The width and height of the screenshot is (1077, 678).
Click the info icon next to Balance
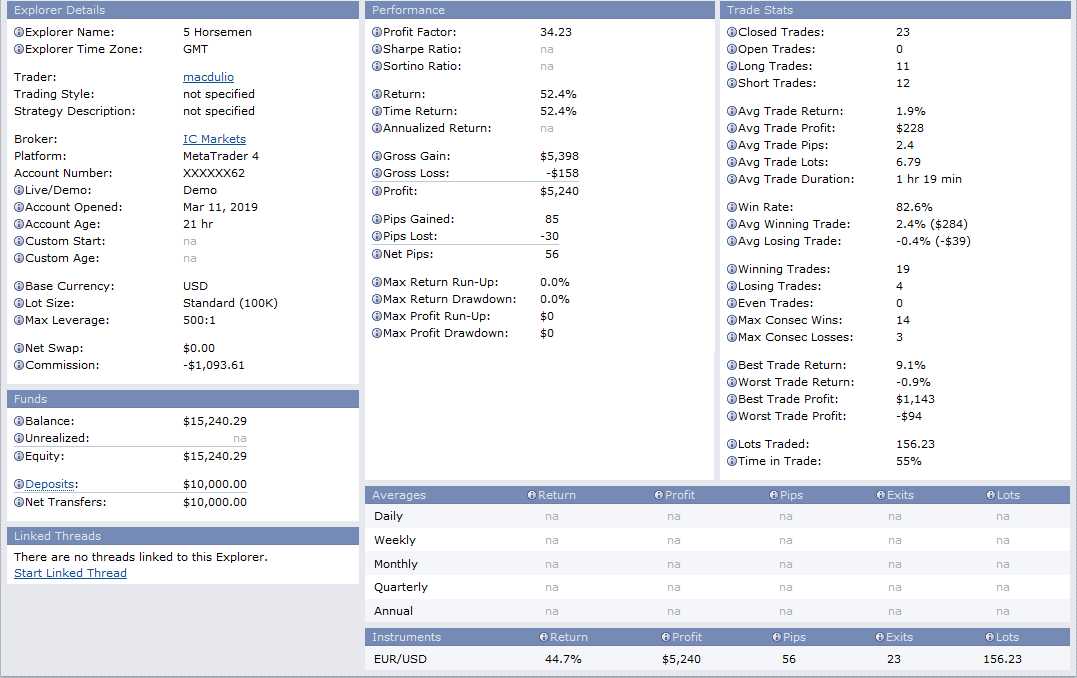19,422
